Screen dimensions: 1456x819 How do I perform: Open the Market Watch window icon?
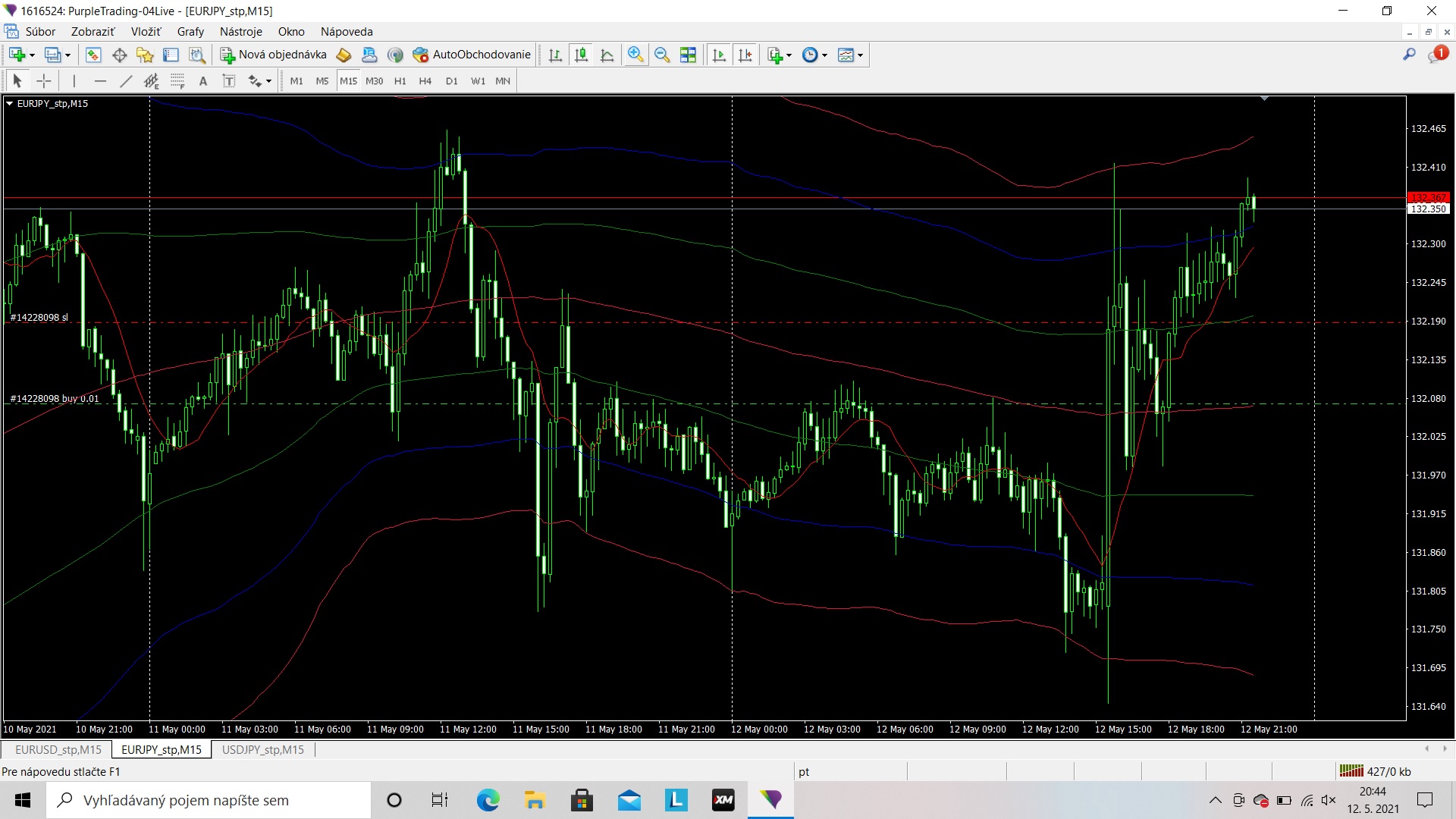click(93, 55)
